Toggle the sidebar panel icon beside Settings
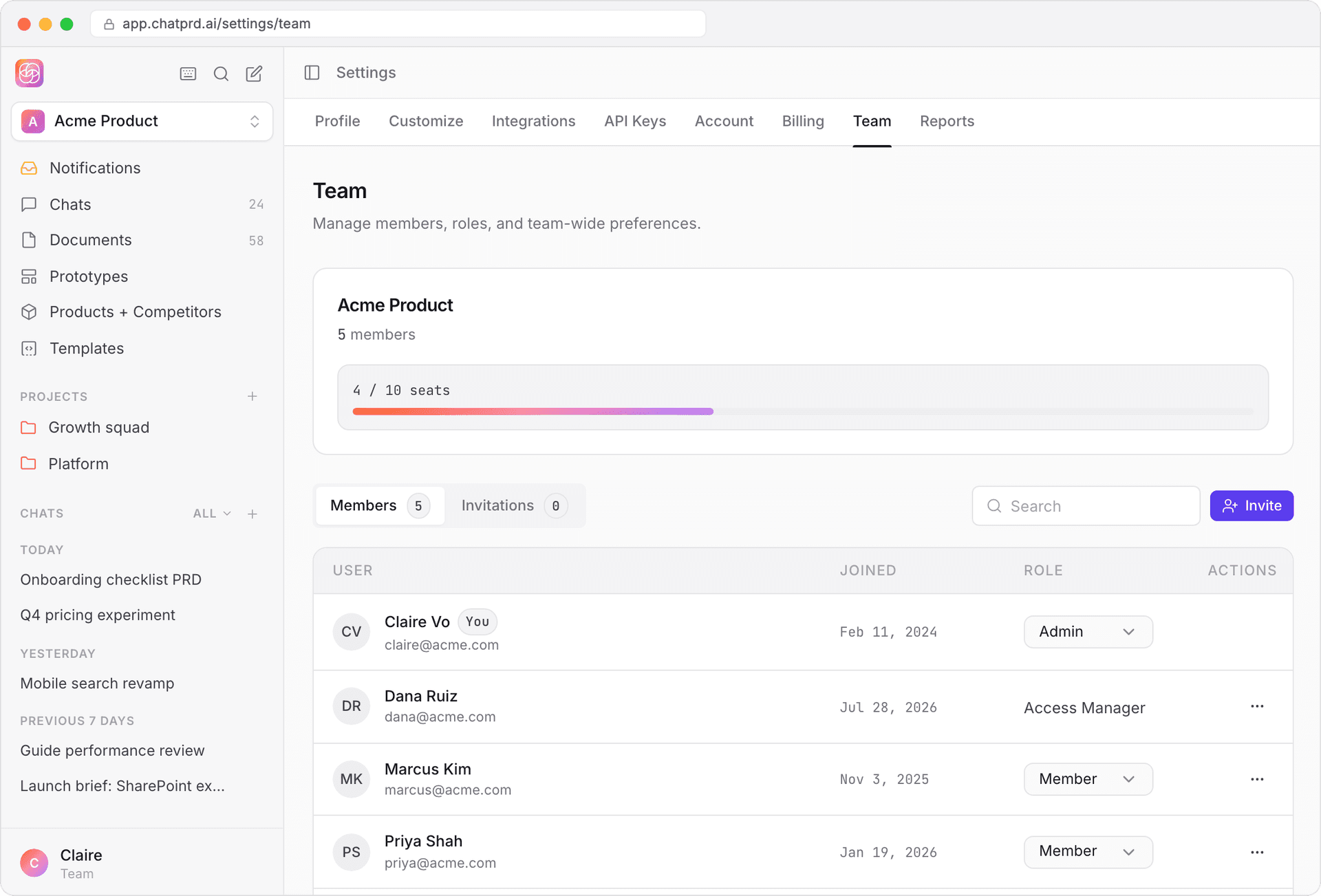The width and height of the screenshot is (1321, 896). point(312,73)
